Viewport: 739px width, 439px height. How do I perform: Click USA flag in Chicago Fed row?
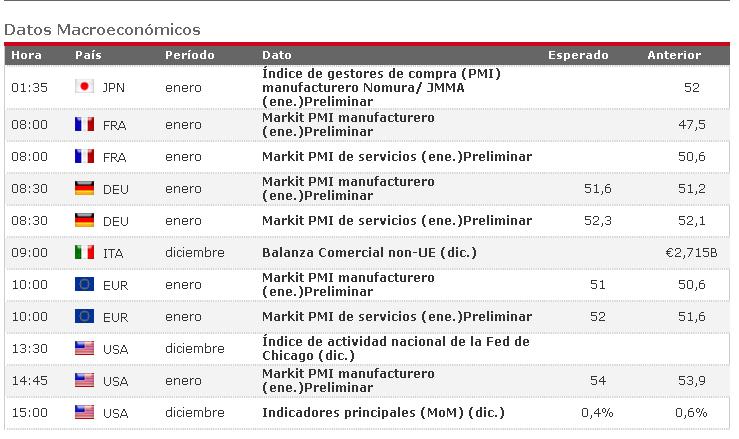click(x=84, y=349)
